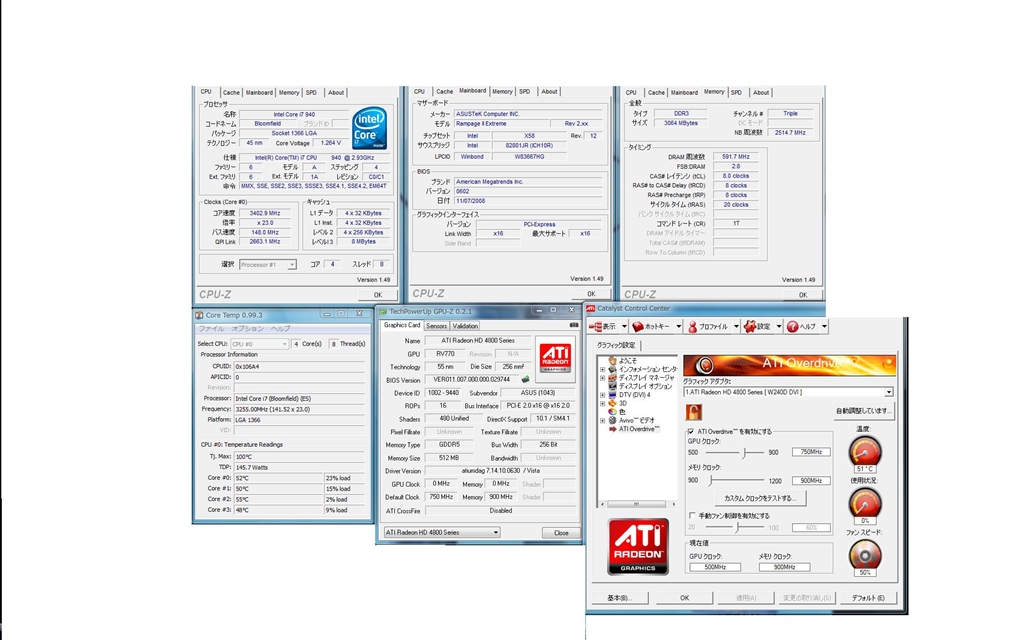1024x640 pixels.
Task: Click the 使用状況 activity gauge showing 0%
Action: point(865,504)
